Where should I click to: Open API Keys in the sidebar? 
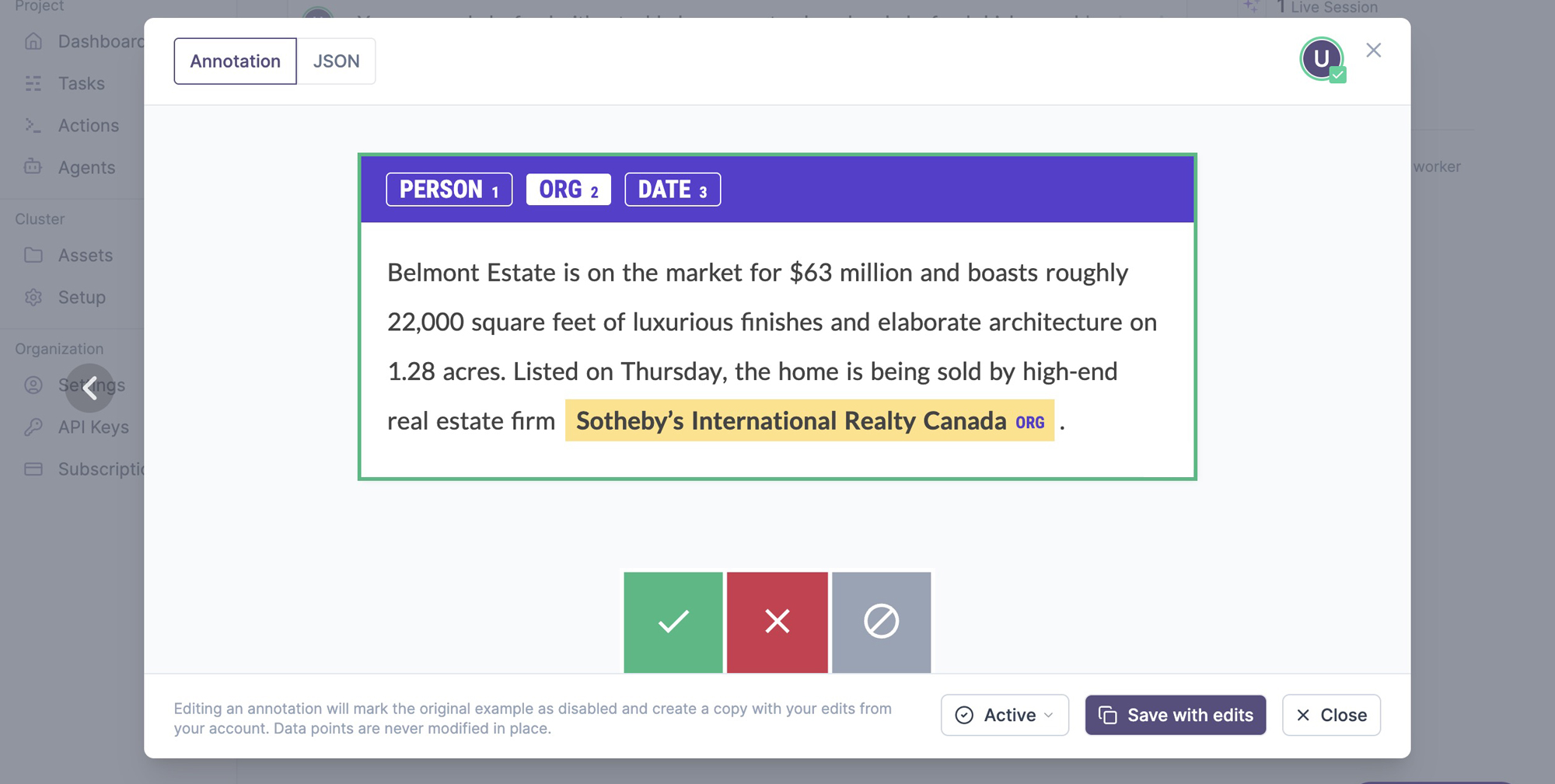click(x=93, y=427)
